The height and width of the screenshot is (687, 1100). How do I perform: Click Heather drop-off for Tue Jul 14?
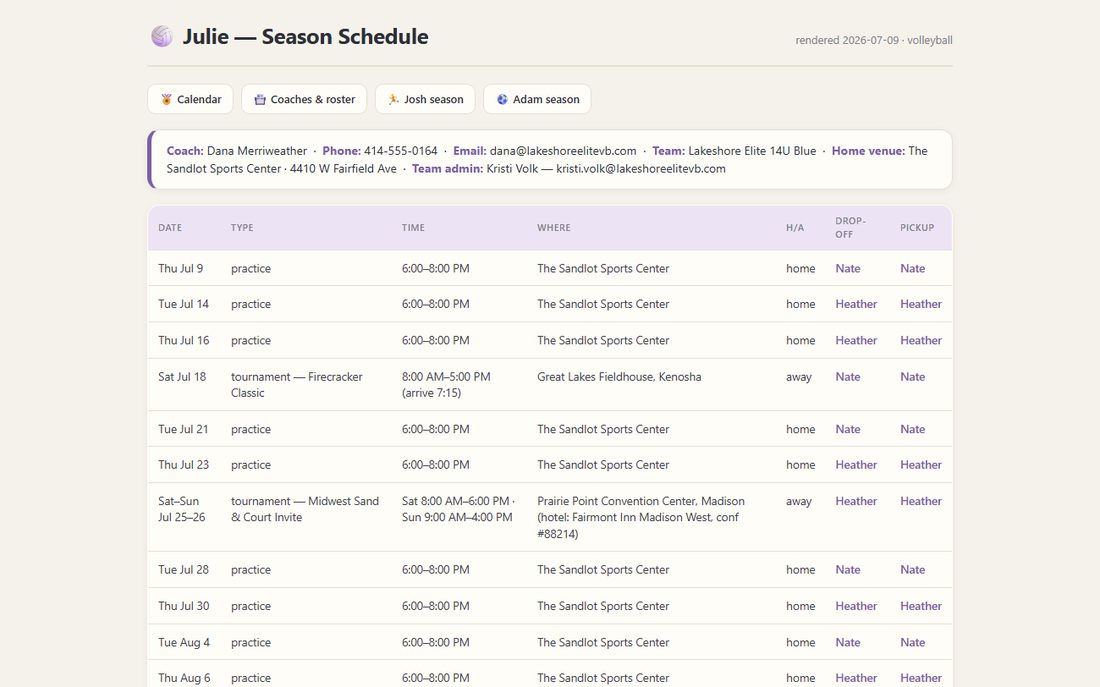856,304
